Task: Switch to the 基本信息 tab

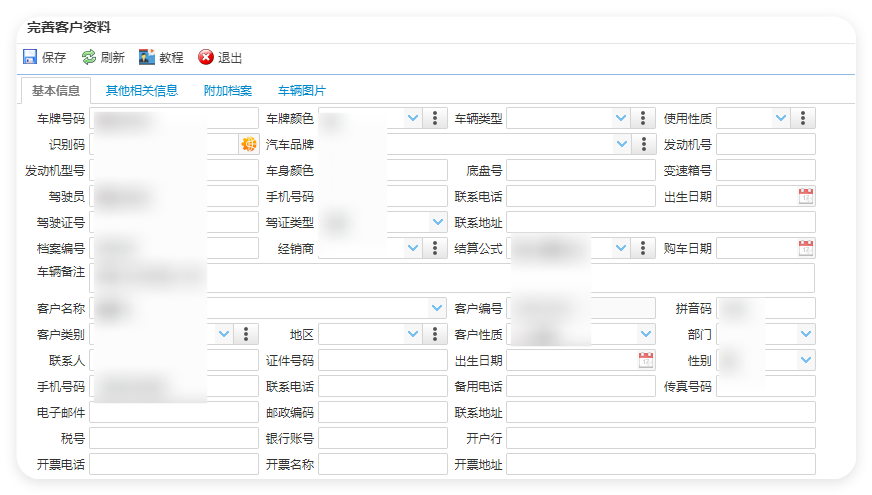Action: coord(56,91)
